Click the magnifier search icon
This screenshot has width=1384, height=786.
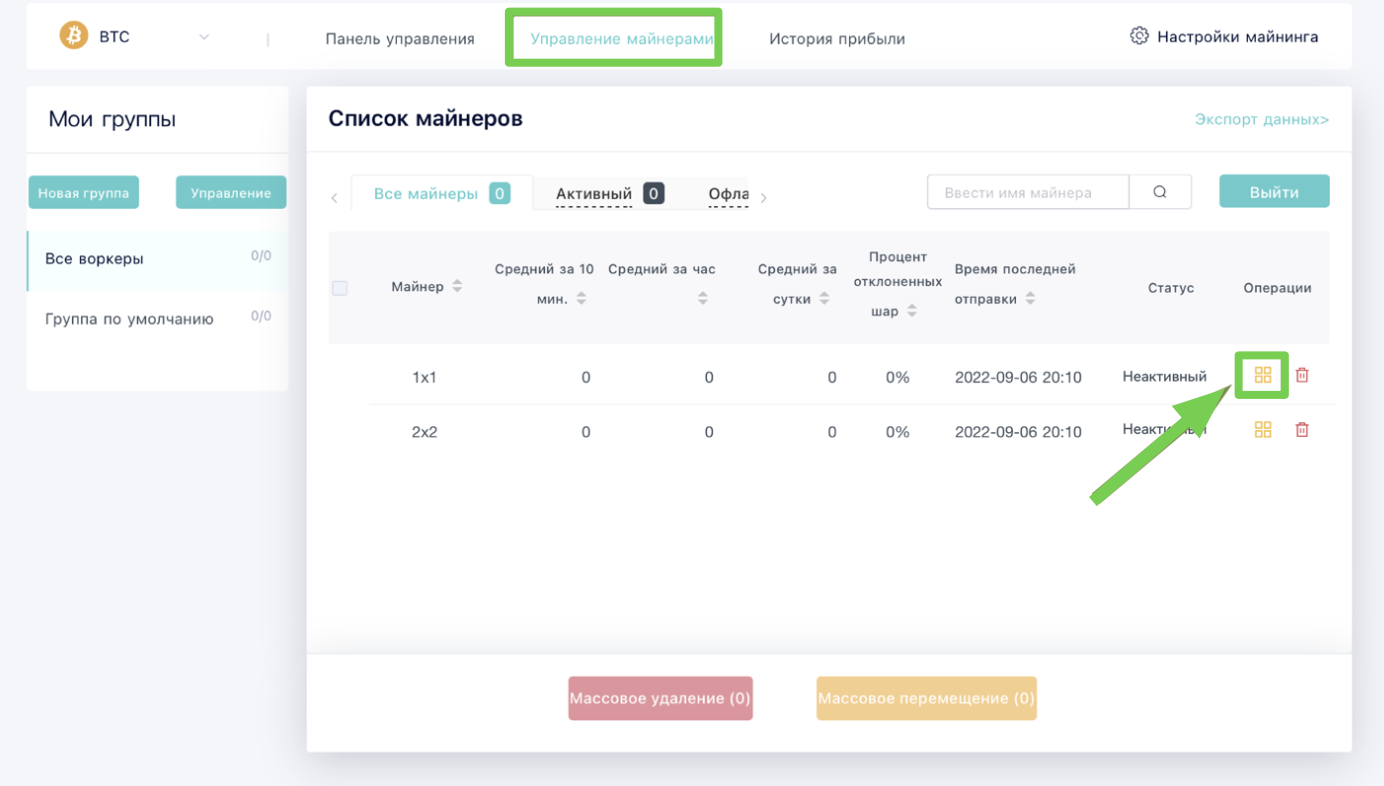click(1160, 192)
